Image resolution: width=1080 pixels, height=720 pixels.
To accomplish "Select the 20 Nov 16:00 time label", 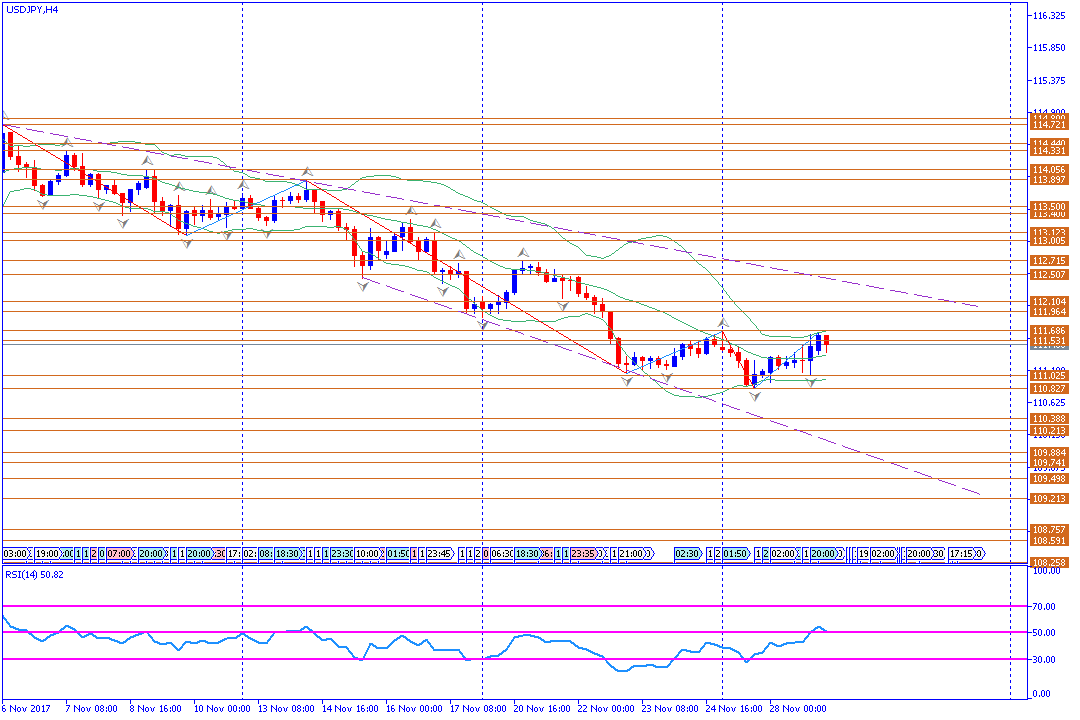I will (x=542, y=709).
